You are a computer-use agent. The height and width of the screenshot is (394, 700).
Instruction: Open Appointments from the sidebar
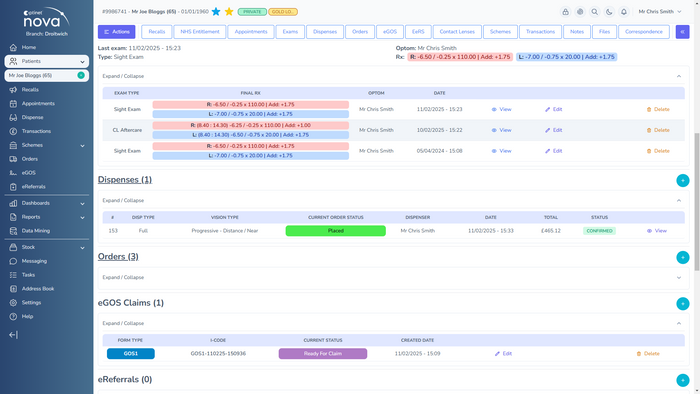38,104
